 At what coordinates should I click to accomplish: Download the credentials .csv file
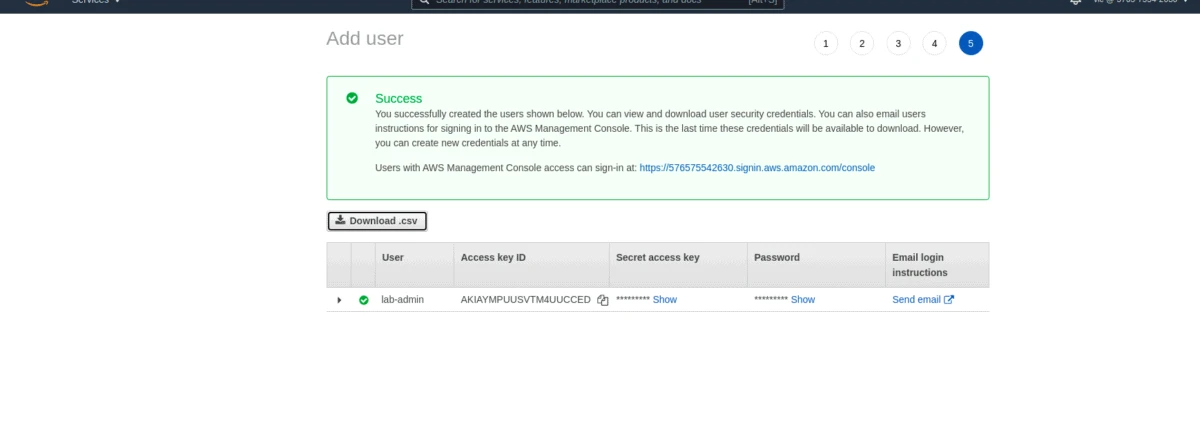click(378, 221)
